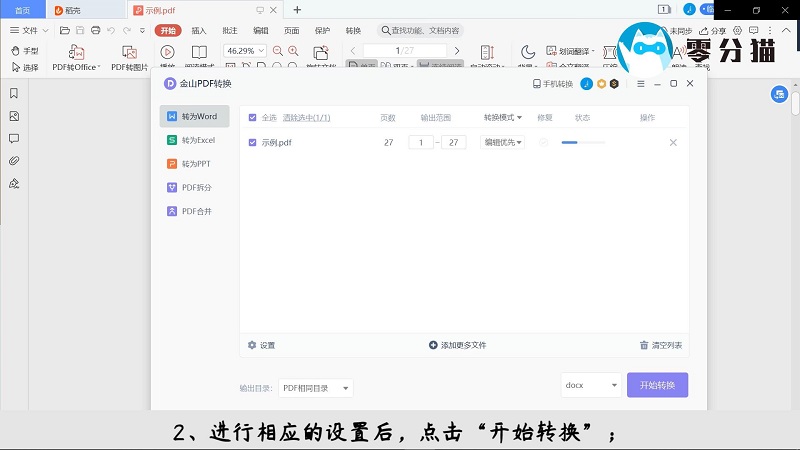Remove 示例.pdf row with the X
The width and height of the screenshot is (800, 450).
673,142
